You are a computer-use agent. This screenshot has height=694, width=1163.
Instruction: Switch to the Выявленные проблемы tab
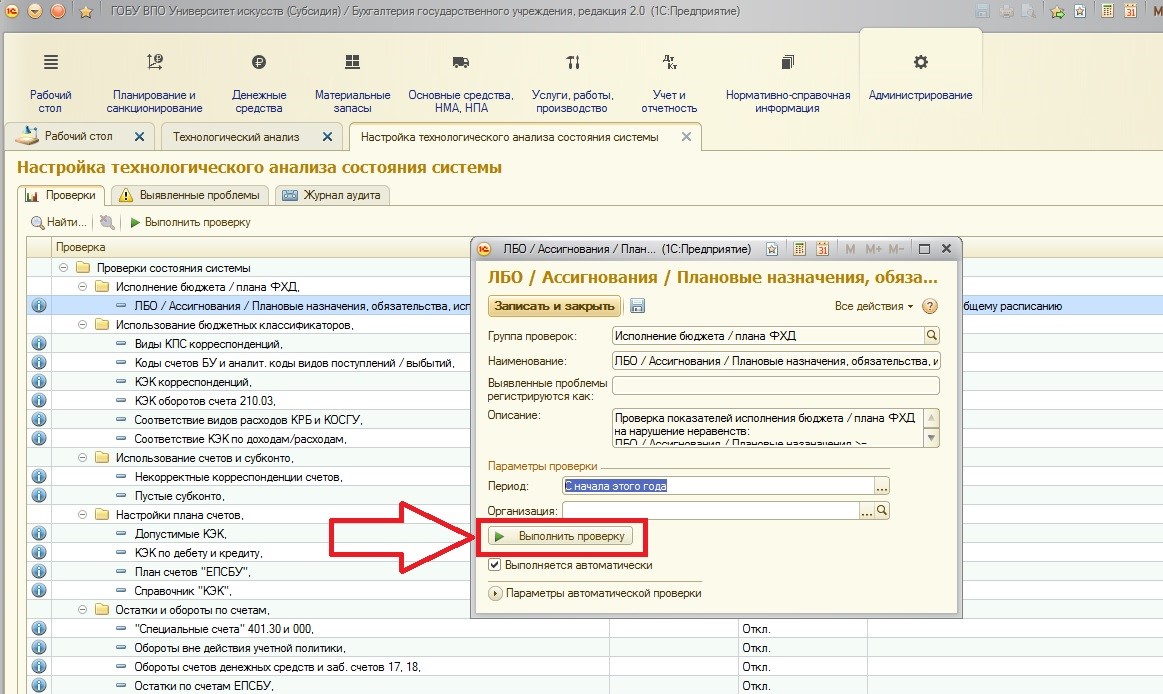point(190,195)
